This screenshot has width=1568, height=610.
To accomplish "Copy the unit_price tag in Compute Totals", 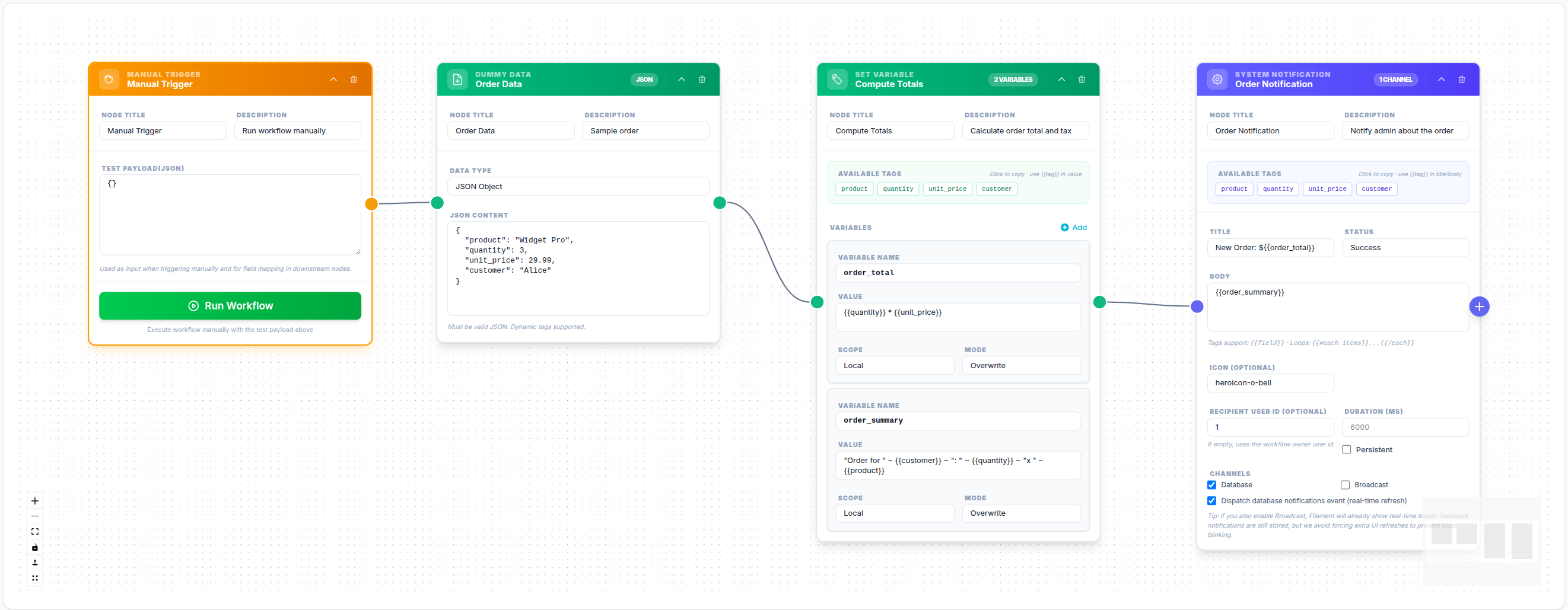I will [947, 189].
